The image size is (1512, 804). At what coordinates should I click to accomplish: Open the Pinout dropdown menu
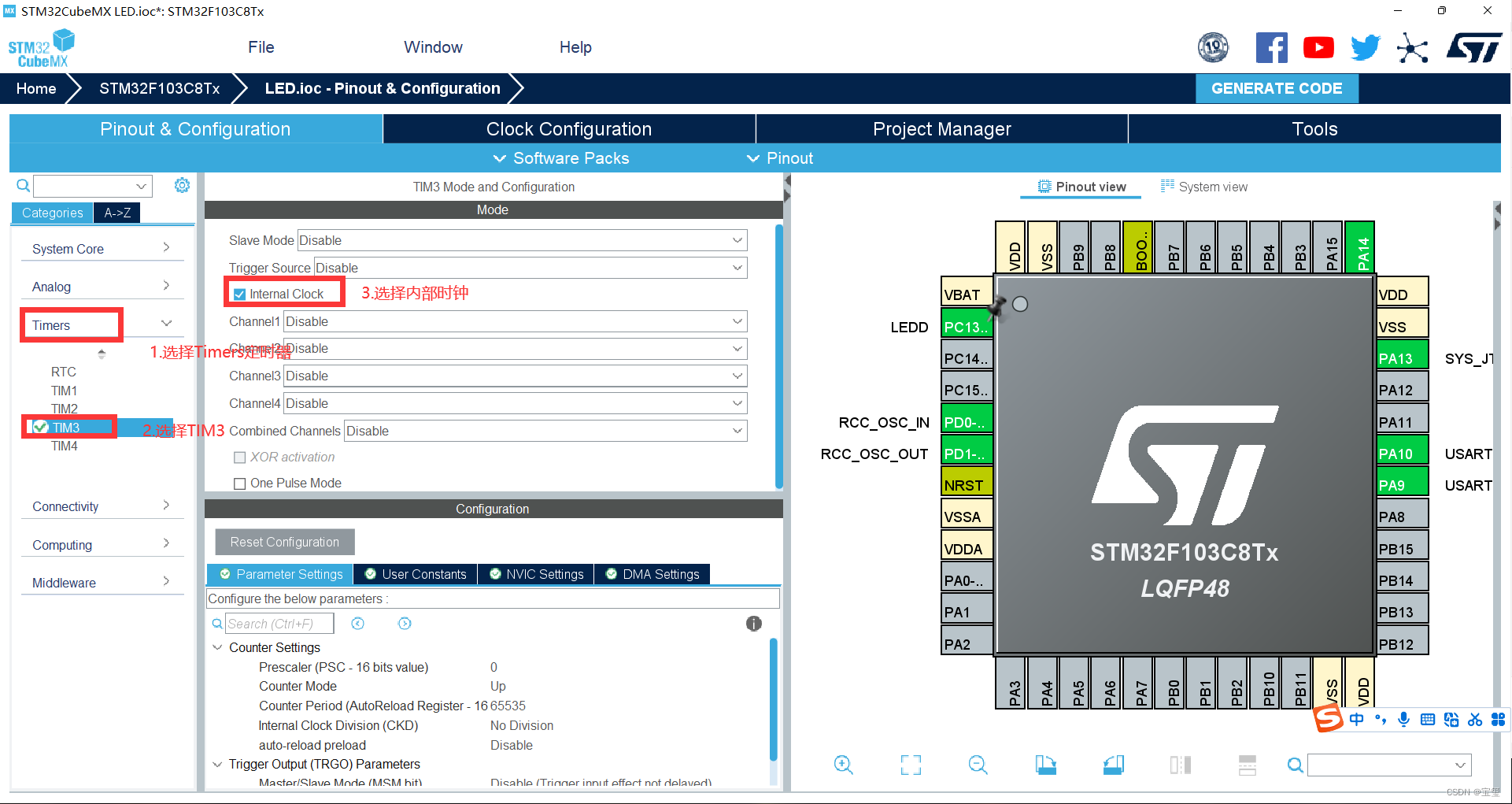(x=780, y=158)
